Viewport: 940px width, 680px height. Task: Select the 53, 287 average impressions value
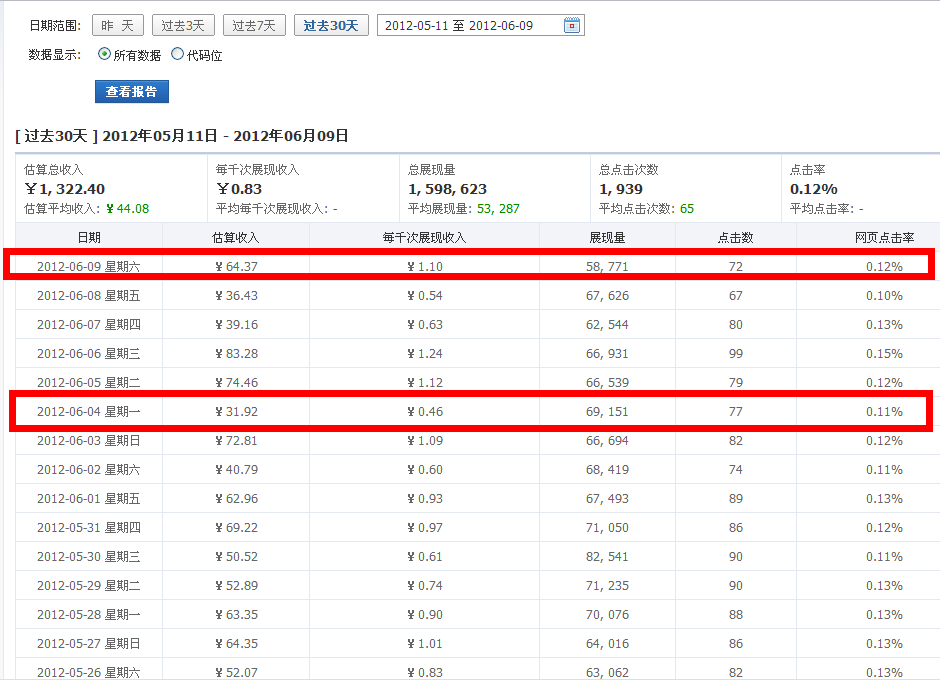coord(498,209)
